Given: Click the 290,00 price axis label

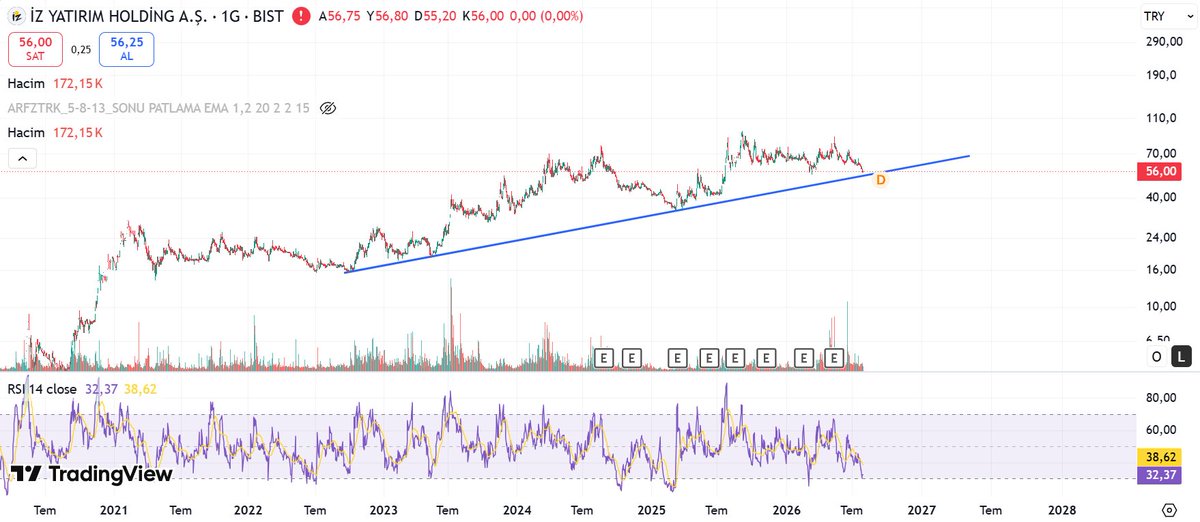Looking at the screenshot, I should (1164, 42).
